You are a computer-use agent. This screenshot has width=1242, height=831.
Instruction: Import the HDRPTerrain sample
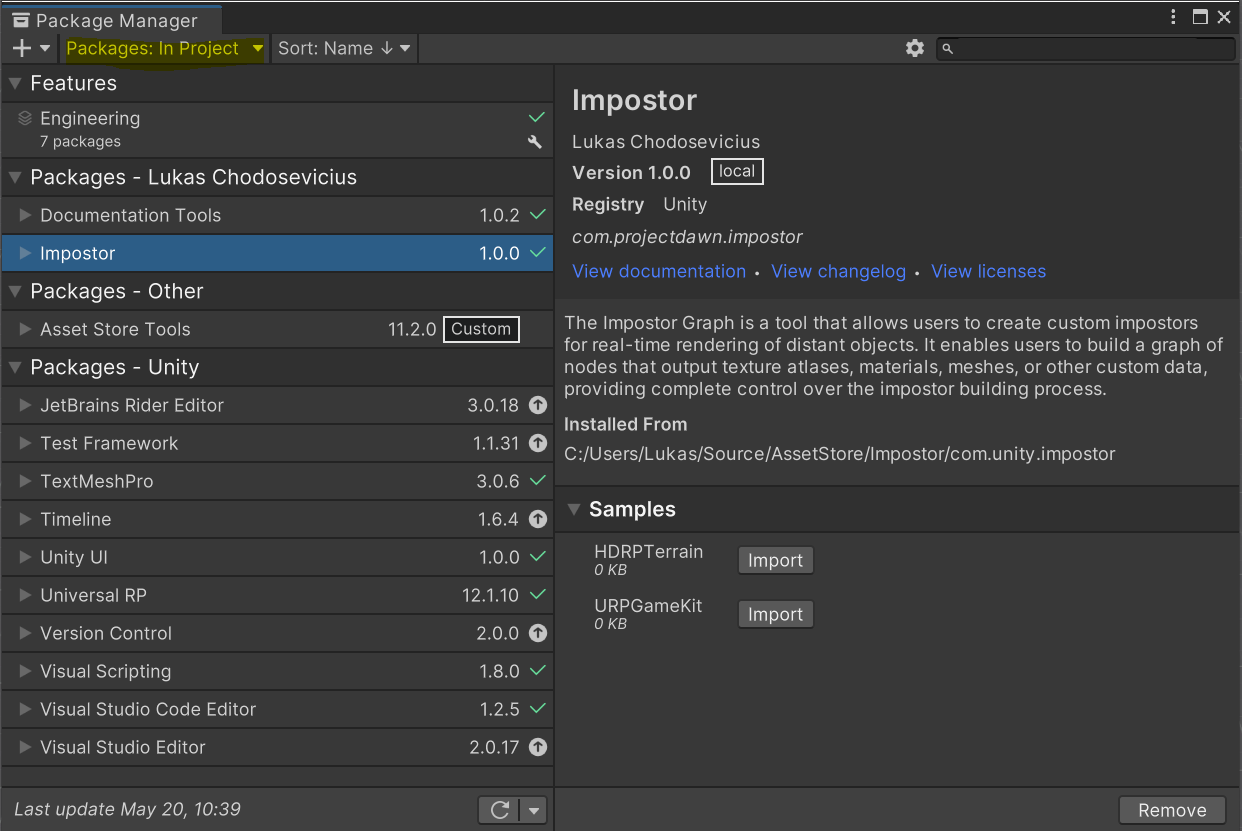point(775,560)
